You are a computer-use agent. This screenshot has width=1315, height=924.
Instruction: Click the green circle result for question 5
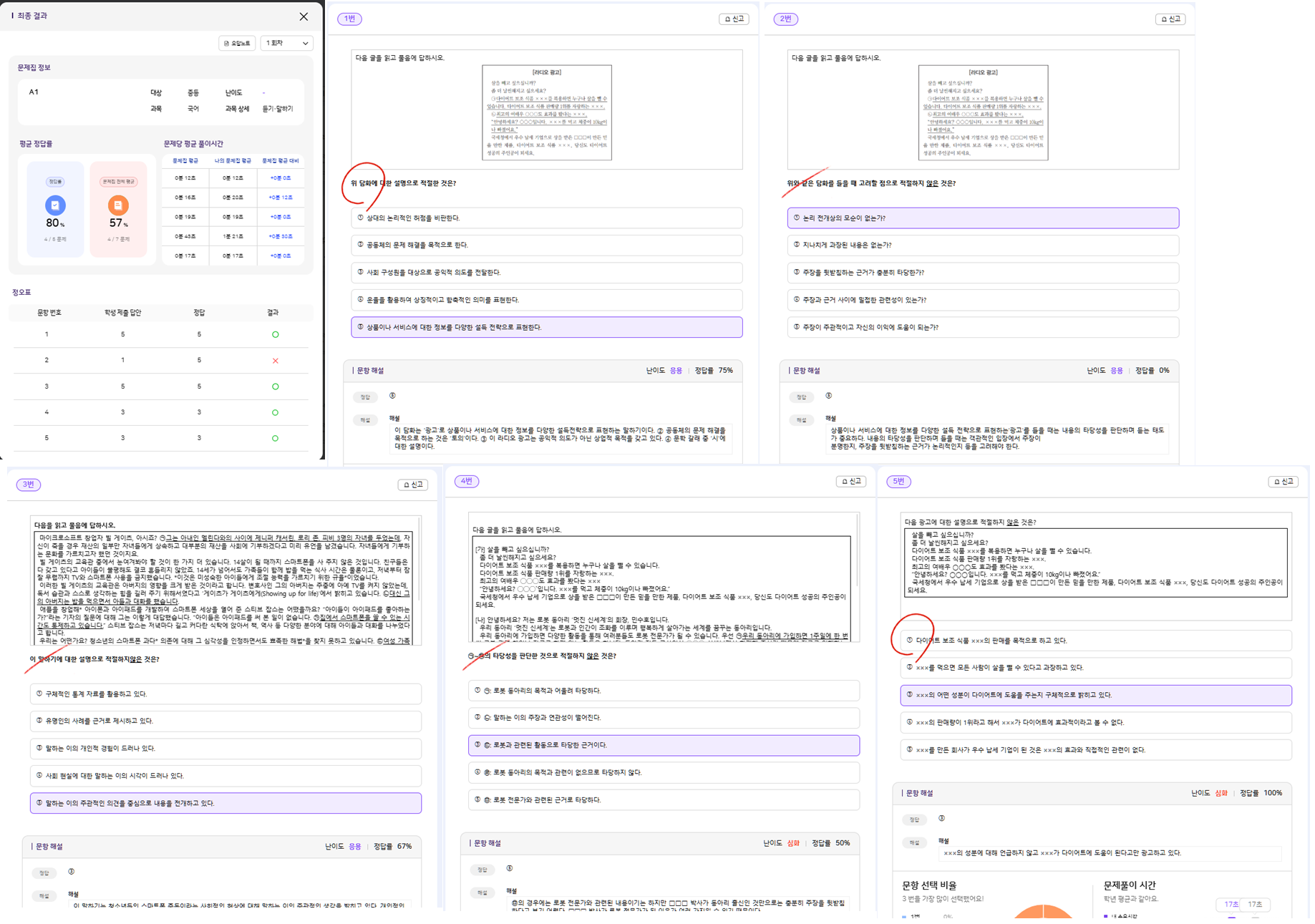tap(275, 438)
